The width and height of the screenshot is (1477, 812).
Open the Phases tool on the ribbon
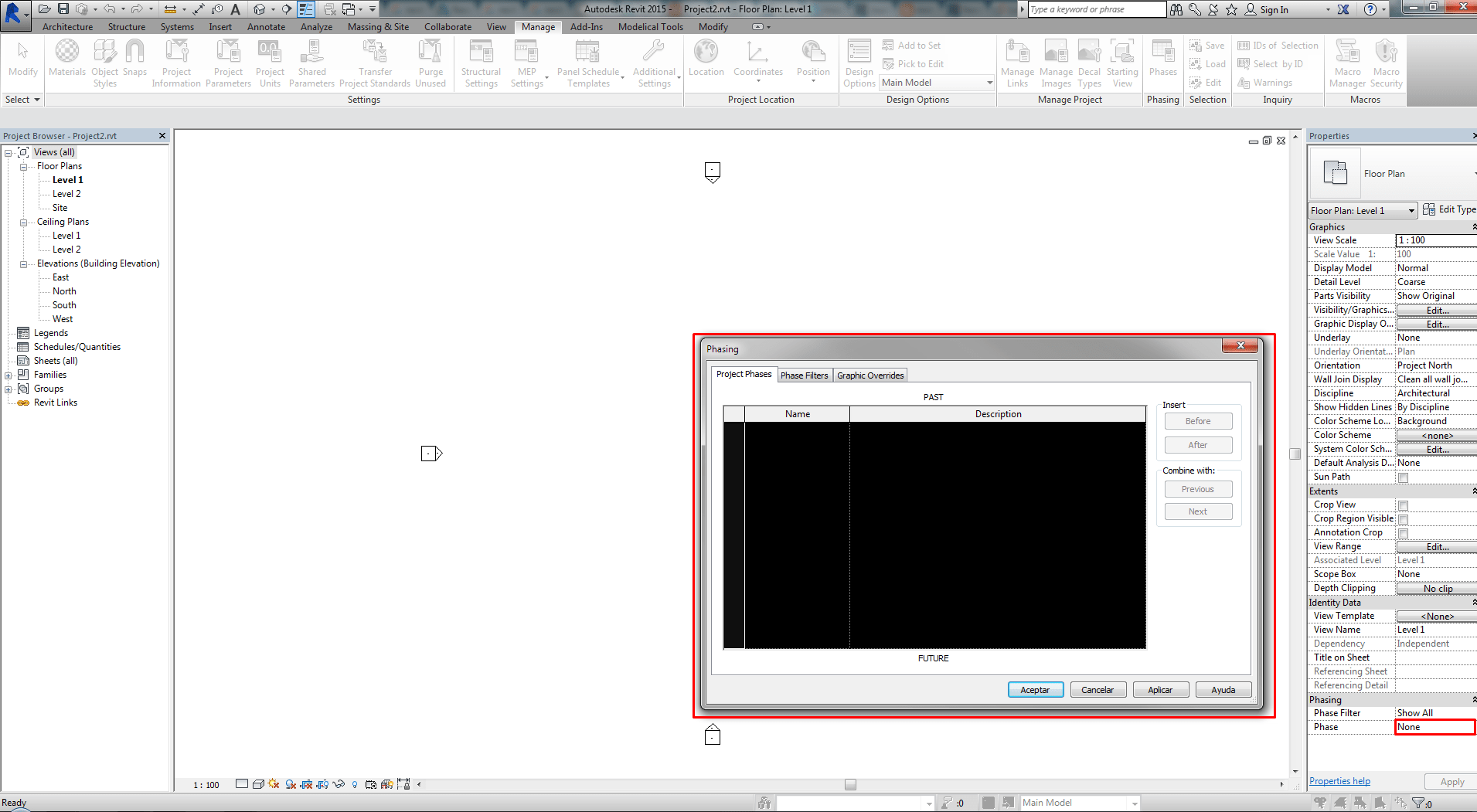click(1162, 58)
